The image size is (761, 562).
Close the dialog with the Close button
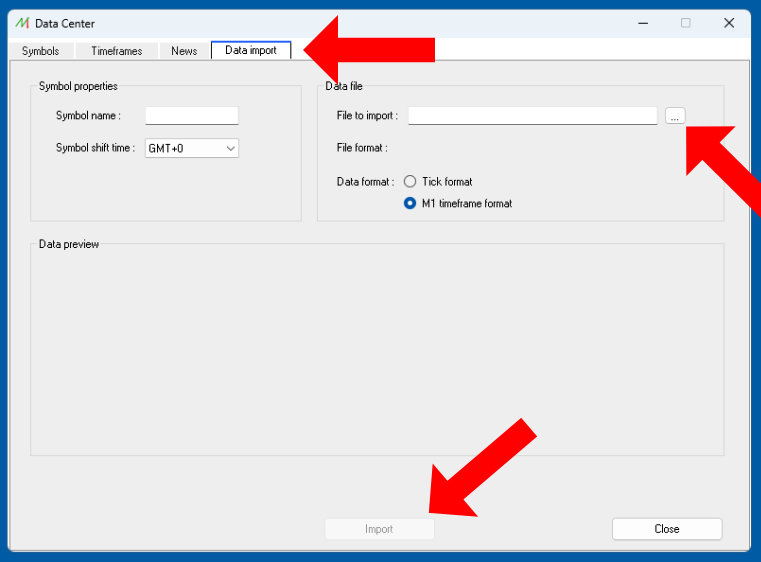pos(667,529)
